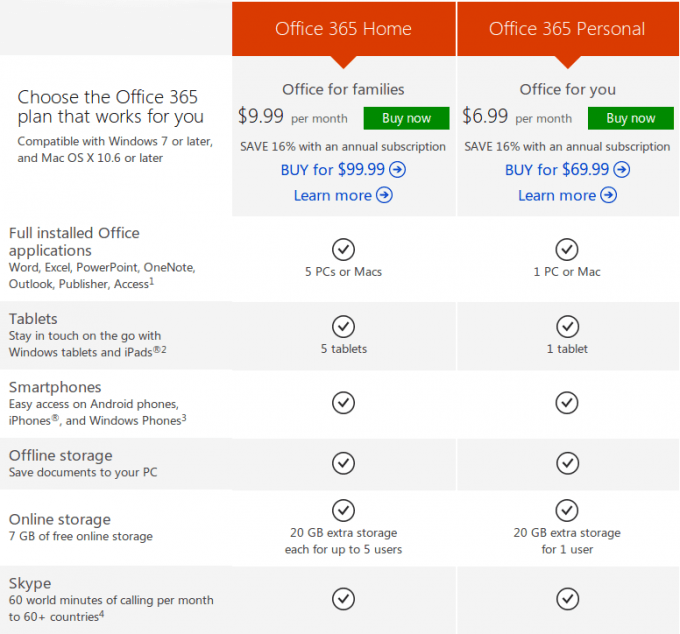Open the BUY for $99.99 annual link
Viewport: 680px width, 634px height.
click(343, 169)
